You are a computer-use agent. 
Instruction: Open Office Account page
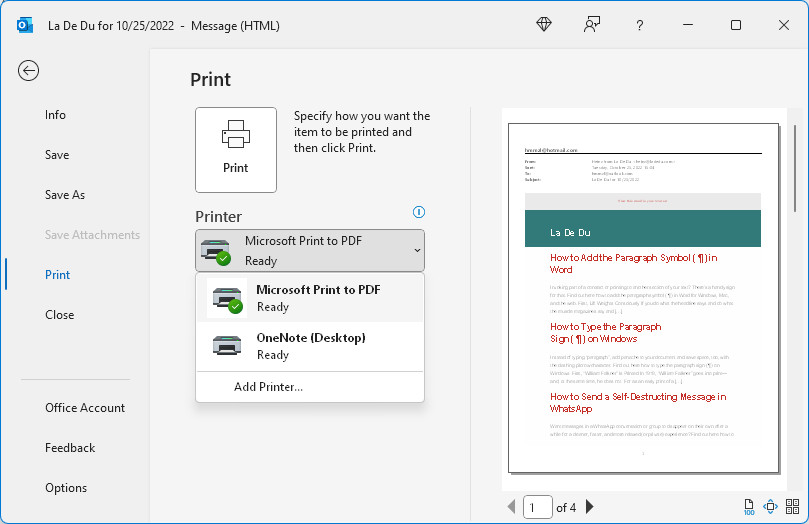click(85, 407)
